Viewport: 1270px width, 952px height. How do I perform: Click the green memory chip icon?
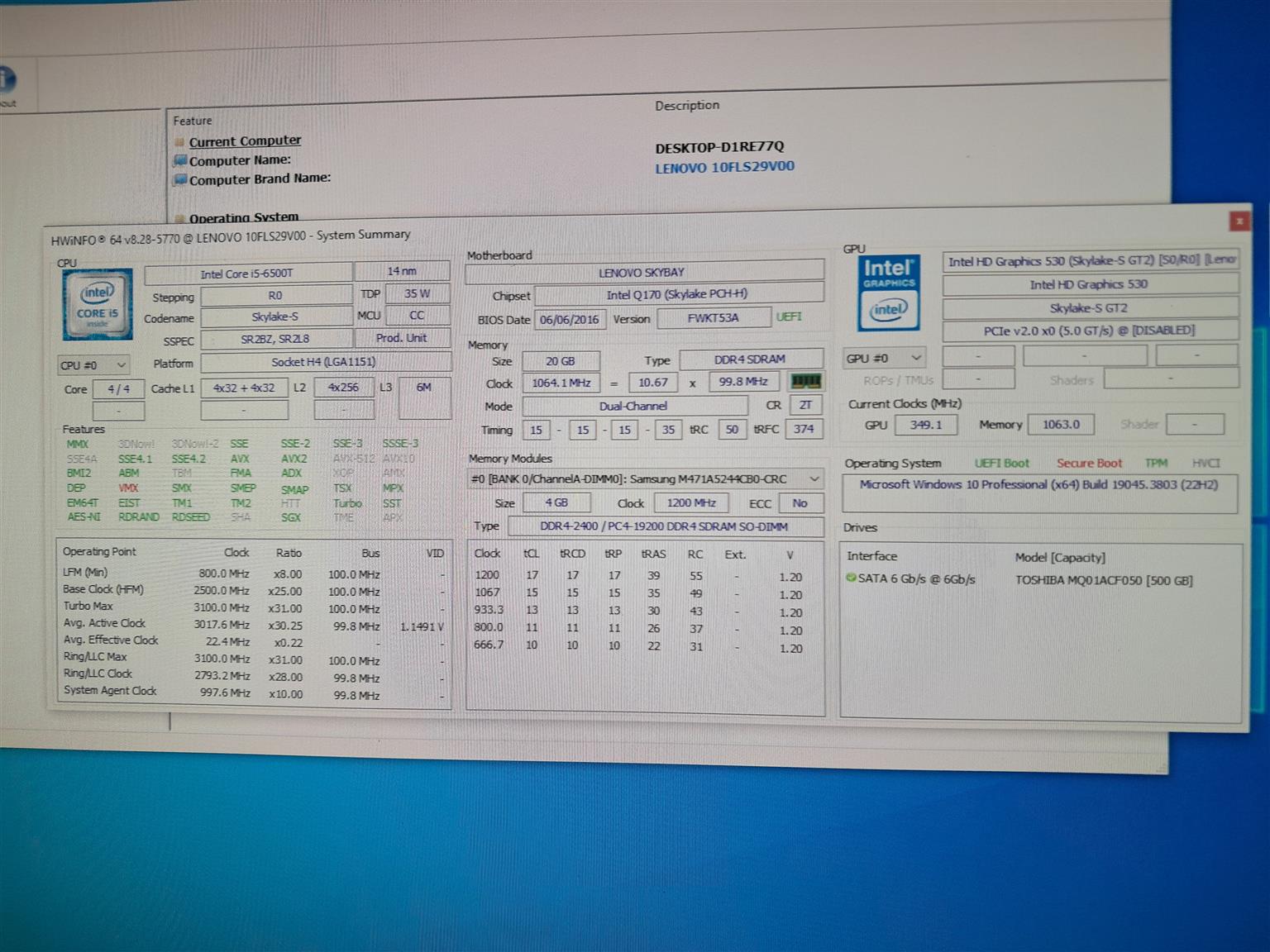pyautogui.click(x=805, y=381)
